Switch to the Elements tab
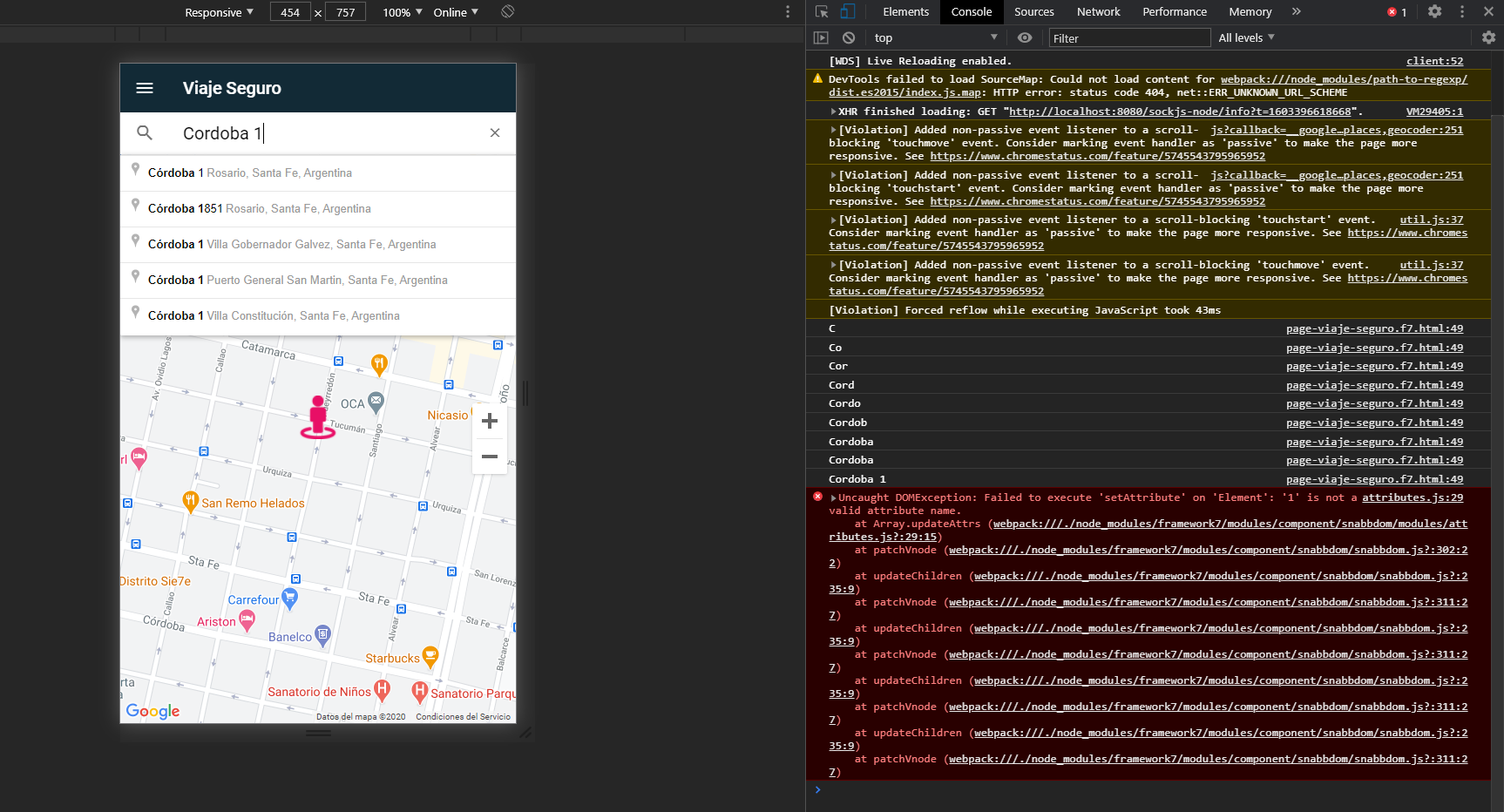The image size is (1504, 812). 905,12
